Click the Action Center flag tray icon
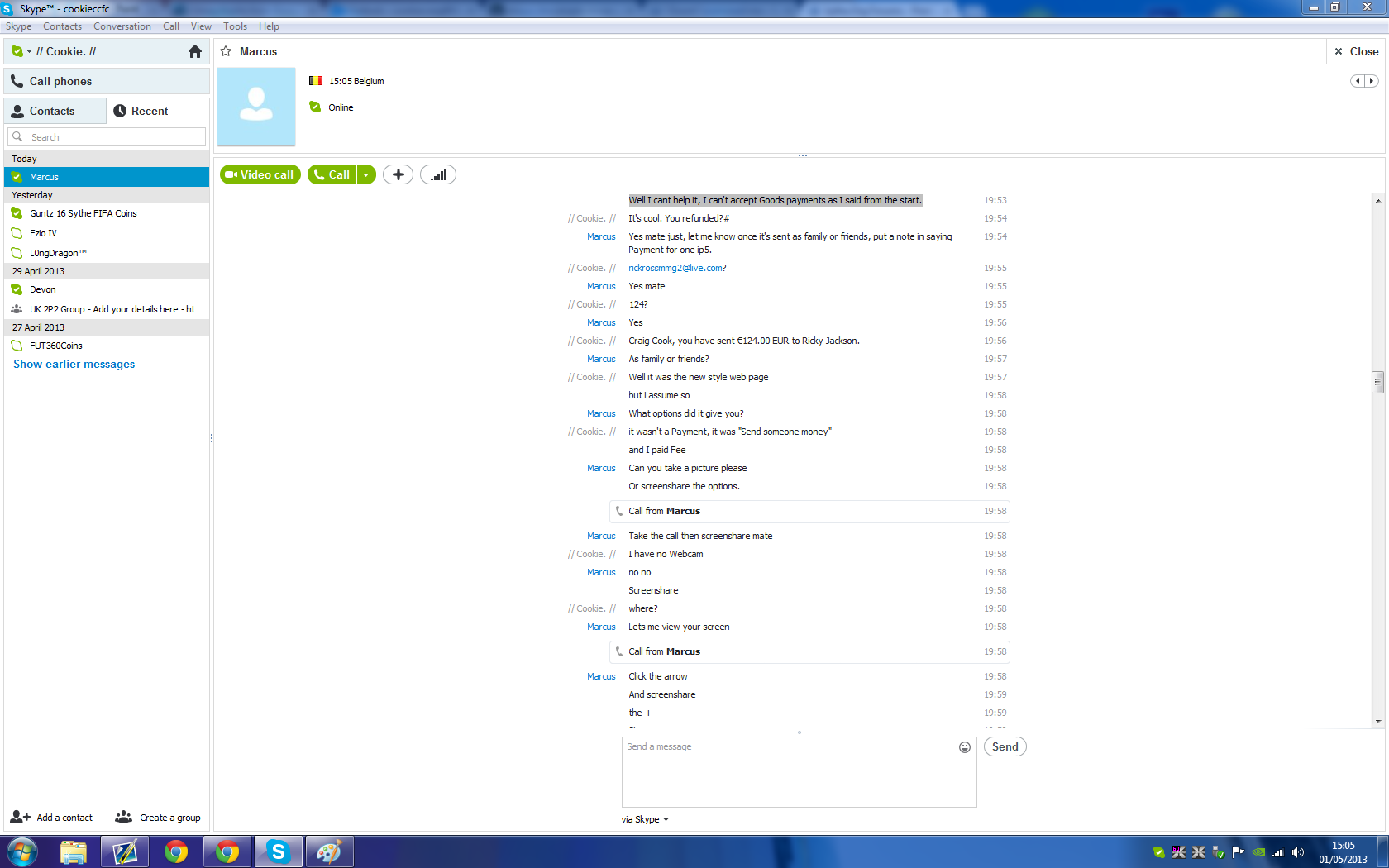 1239,852
